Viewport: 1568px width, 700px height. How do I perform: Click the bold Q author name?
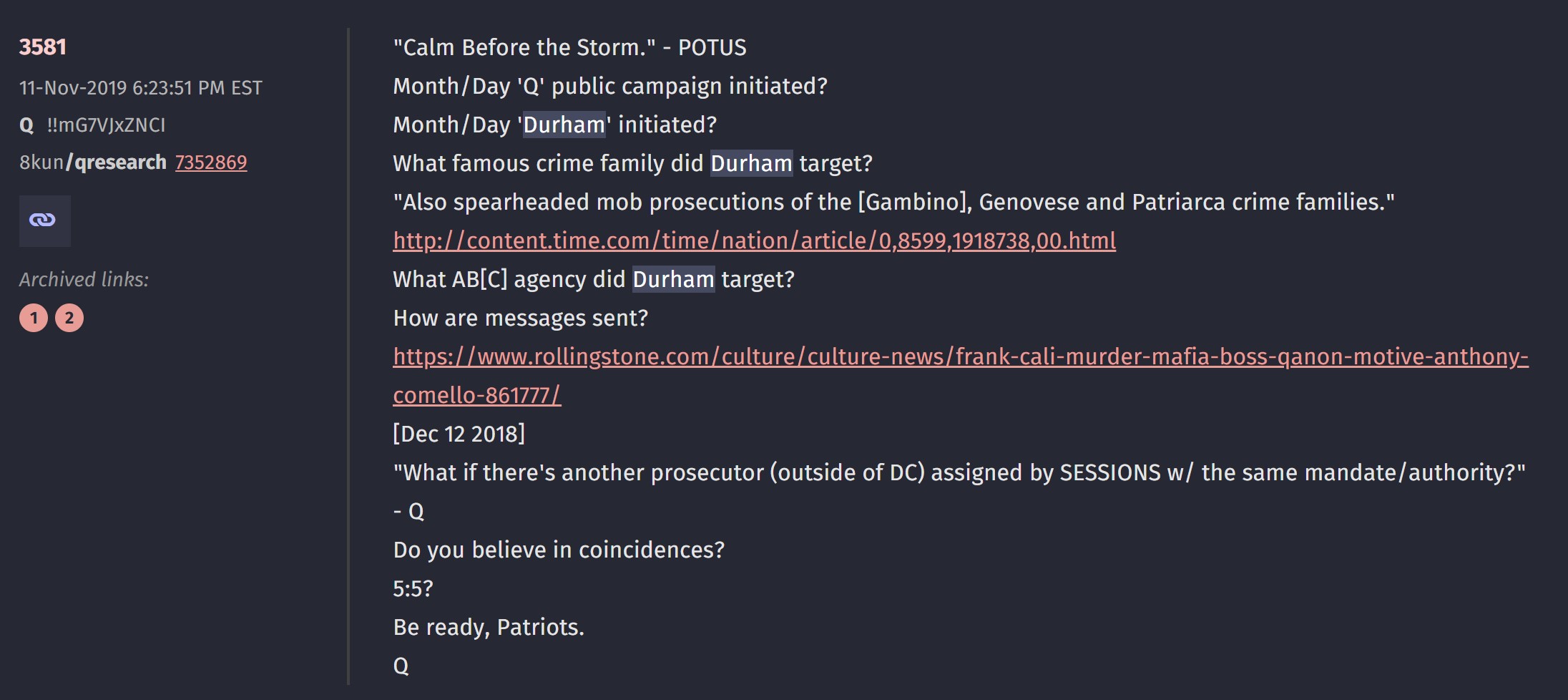coord(26,125)
